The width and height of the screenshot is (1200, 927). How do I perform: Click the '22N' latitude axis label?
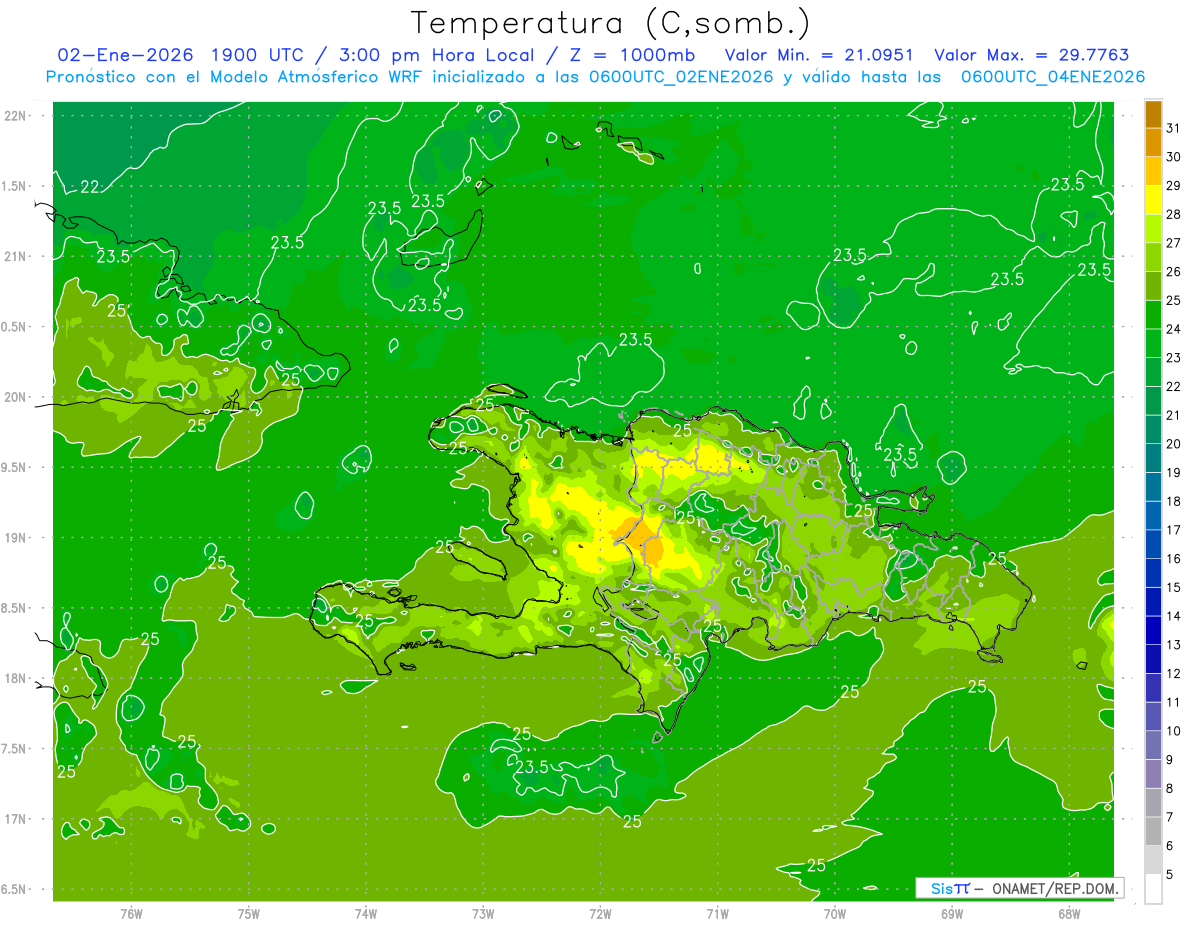(x=16, y=116)
